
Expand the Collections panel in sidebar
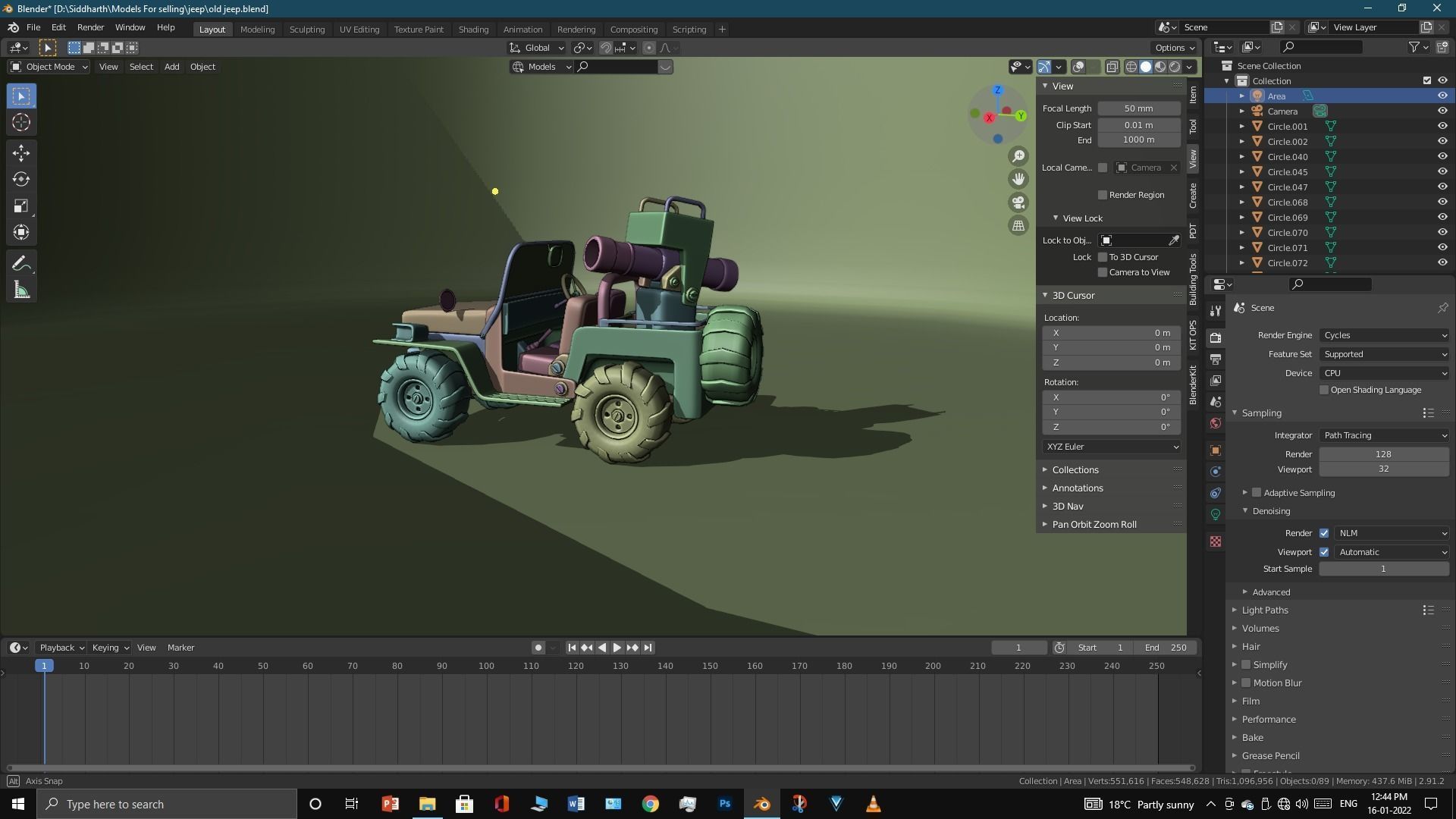pos(1075,469)
